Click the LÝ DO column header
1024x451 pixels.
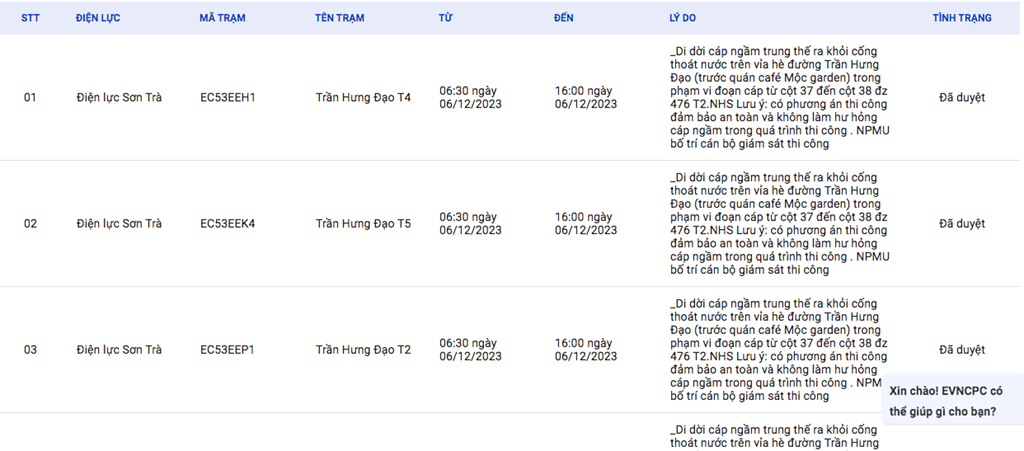684,19
